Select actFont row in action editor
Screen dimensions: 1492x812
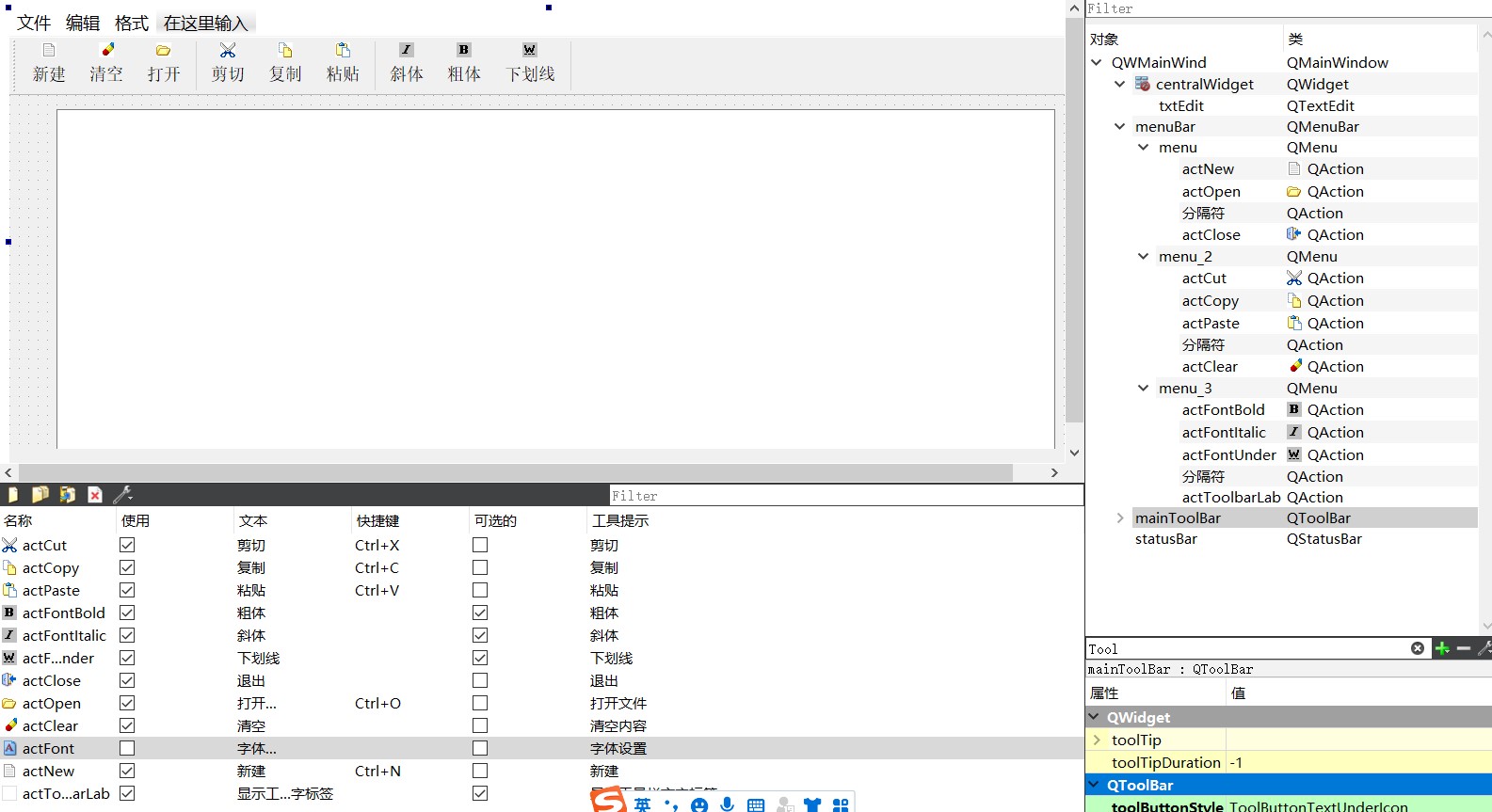[x=541, y=748]
